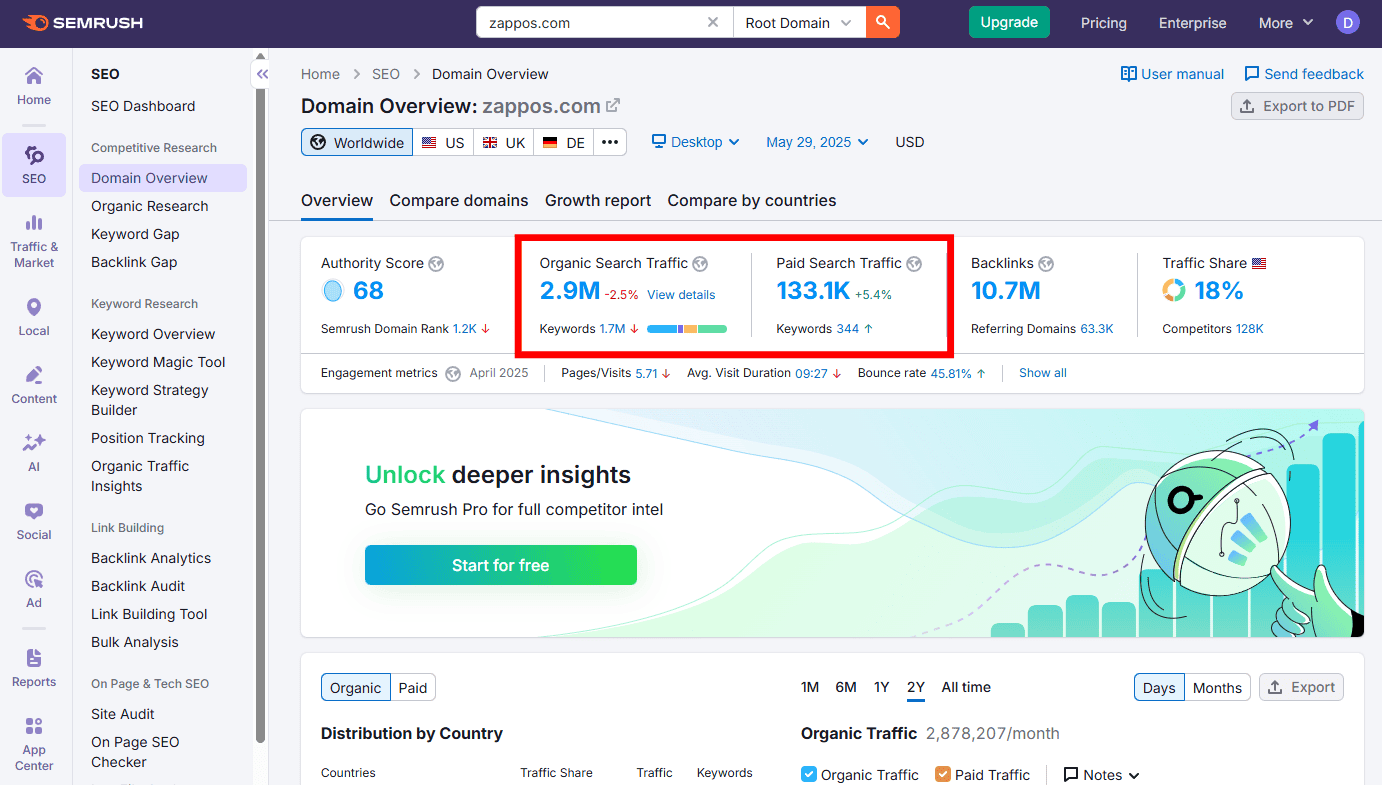Open the Notes dropdown on the traffic chart

(1100, 774)
